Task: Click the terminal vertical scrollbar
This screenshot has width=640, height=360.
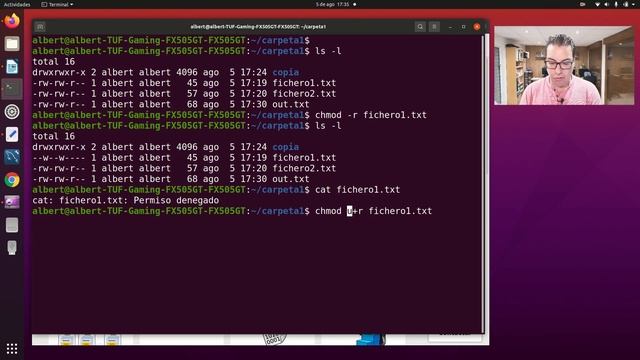Action: coord(483,184)
